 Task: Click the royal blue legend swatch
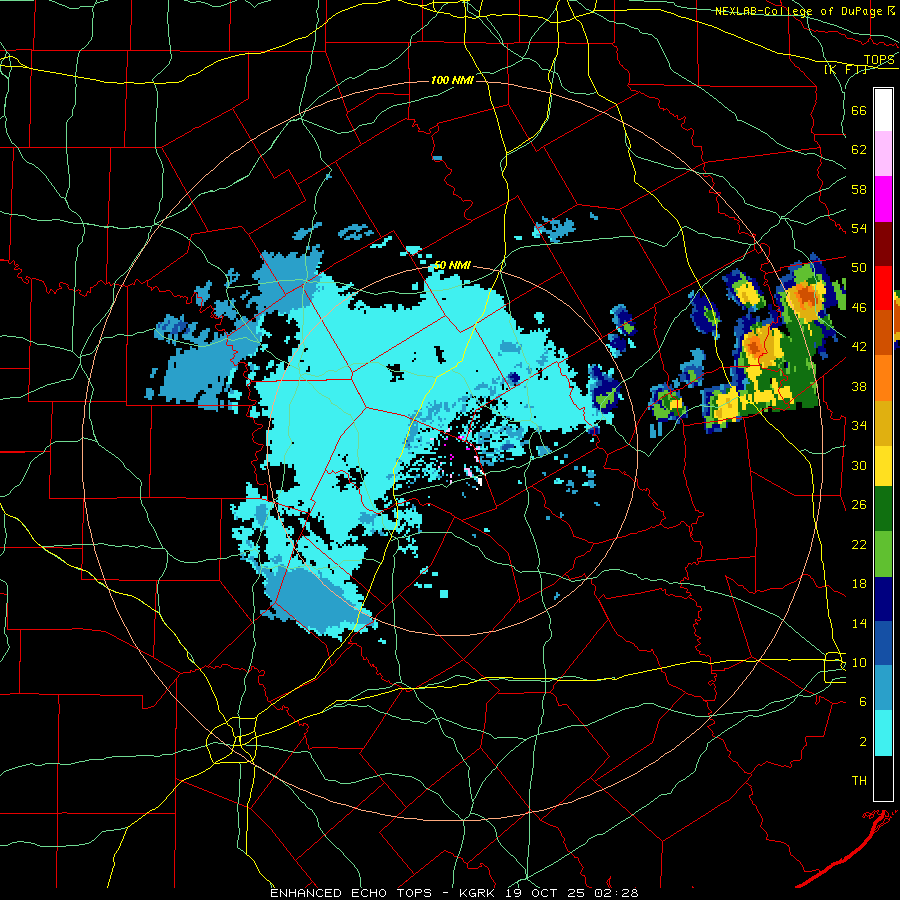883,643
